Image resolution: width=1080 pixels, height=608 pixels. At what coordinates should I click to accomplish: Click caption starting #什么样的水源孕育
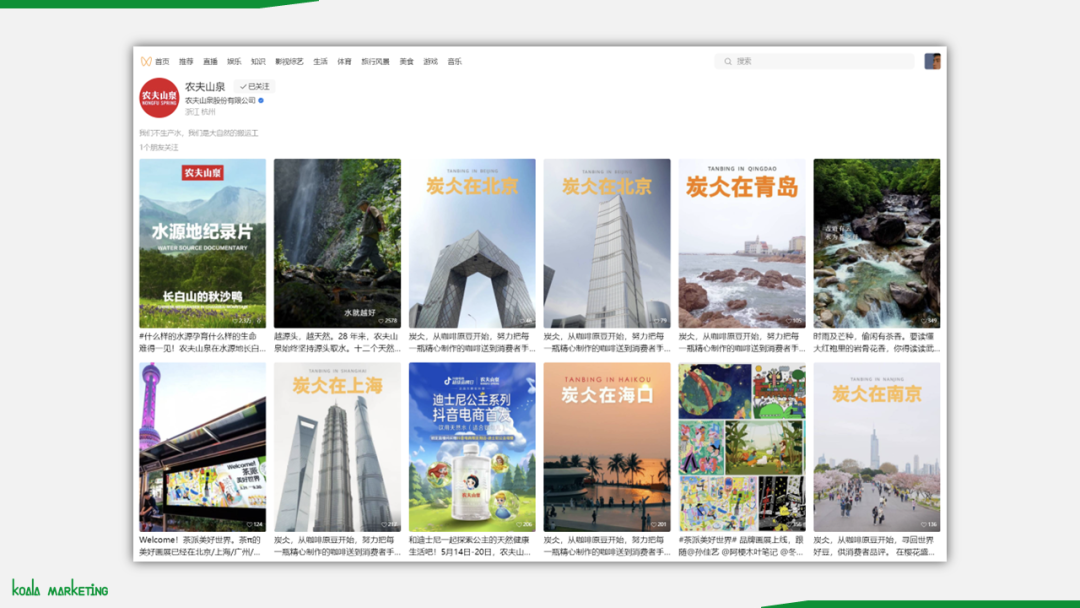click(202, 342)
